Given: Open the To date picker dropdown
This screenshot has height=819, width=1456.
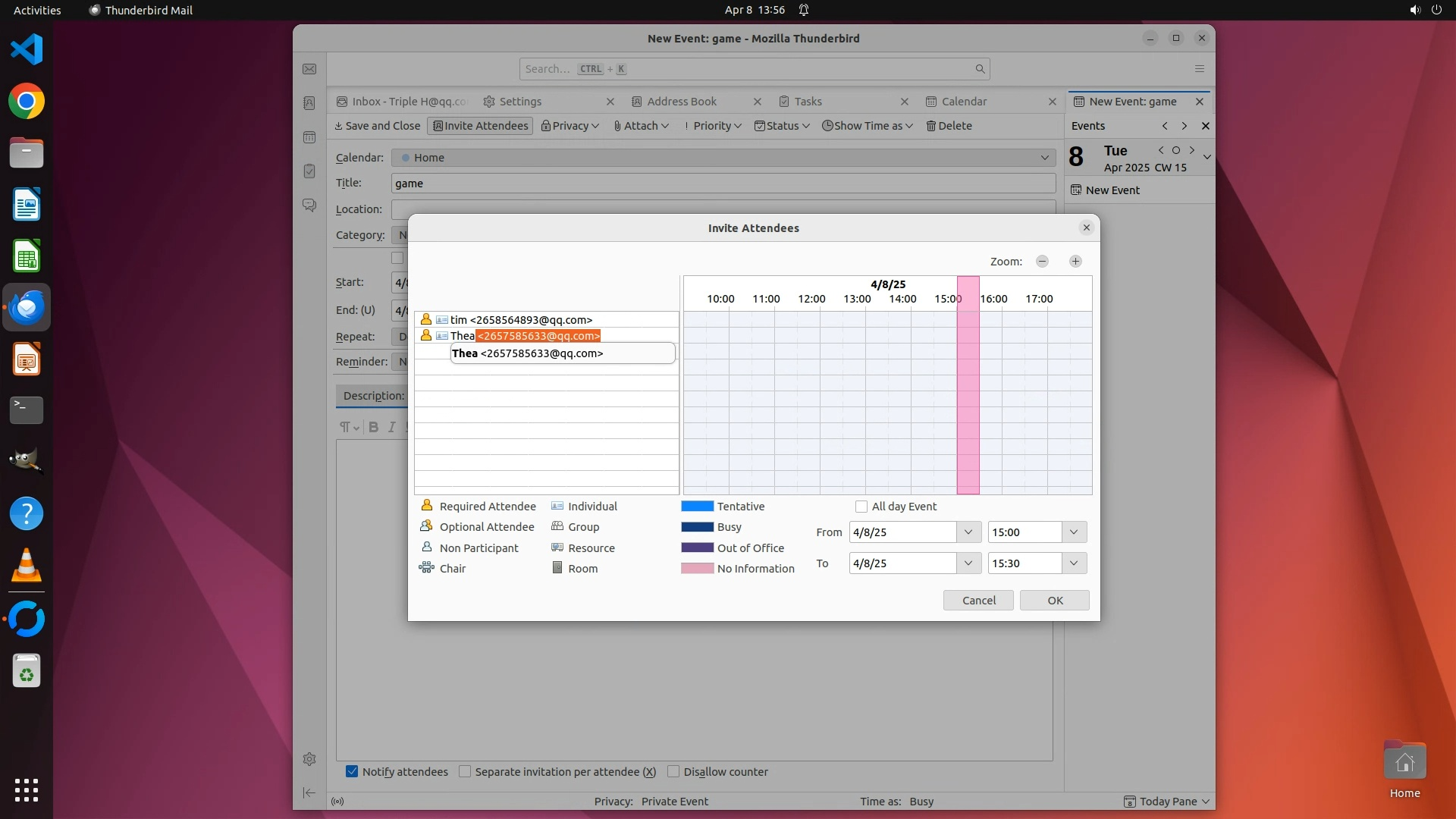Looking at the screenshot, I should (x=968, y=563).
